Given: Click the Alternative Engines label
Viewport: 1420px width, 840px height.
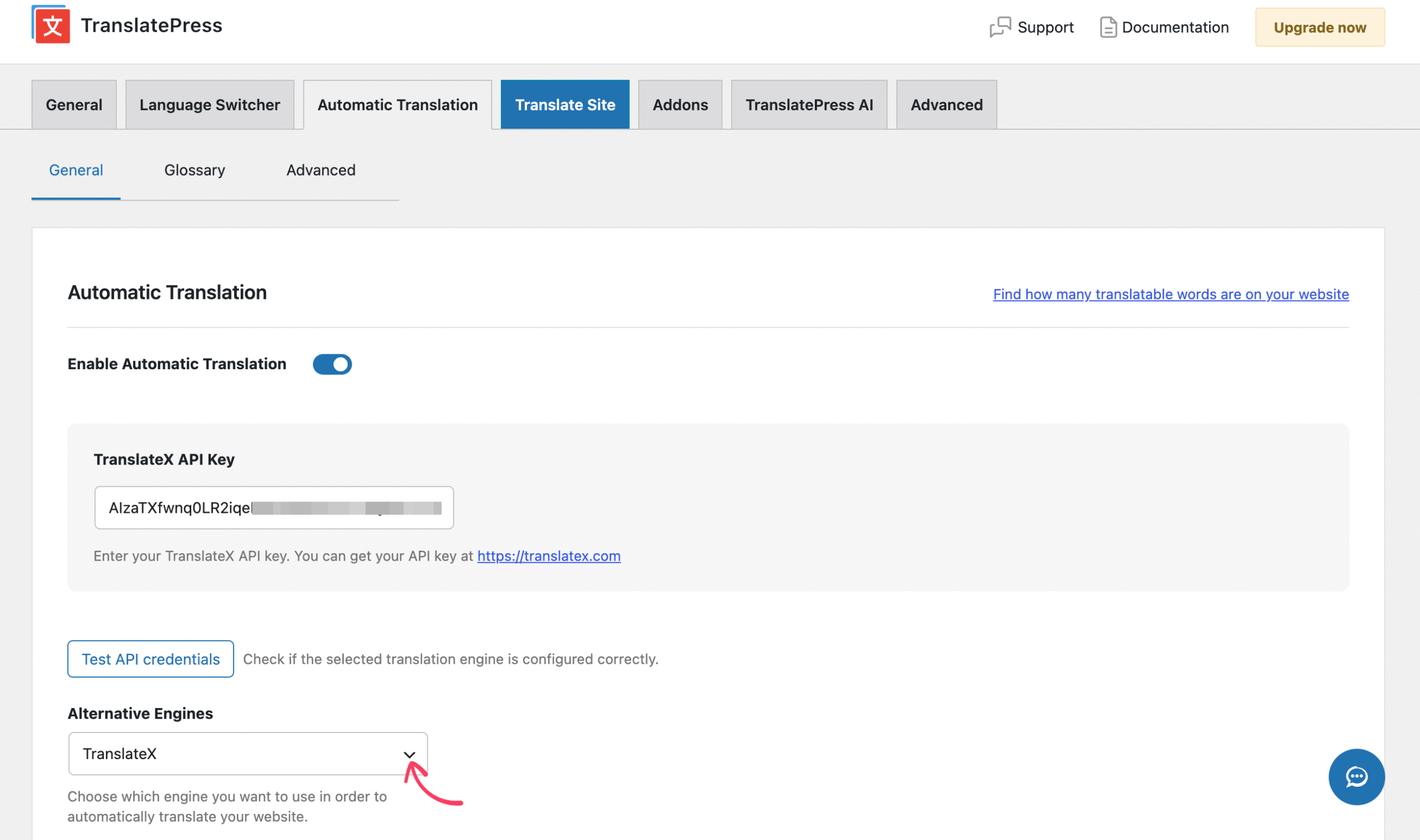Looking at the screenshot, I should (140, 713).
